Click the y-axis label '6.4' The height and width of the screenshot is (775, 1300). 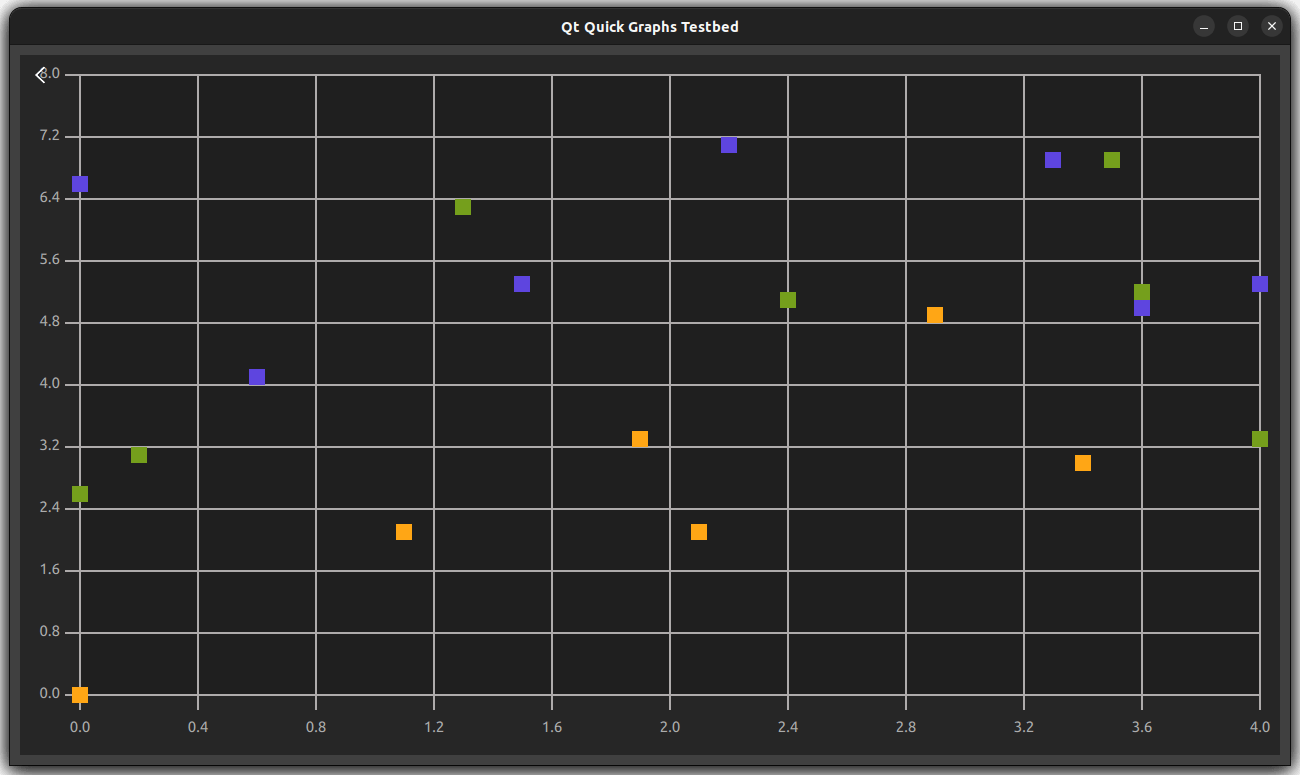coord(50,198)
